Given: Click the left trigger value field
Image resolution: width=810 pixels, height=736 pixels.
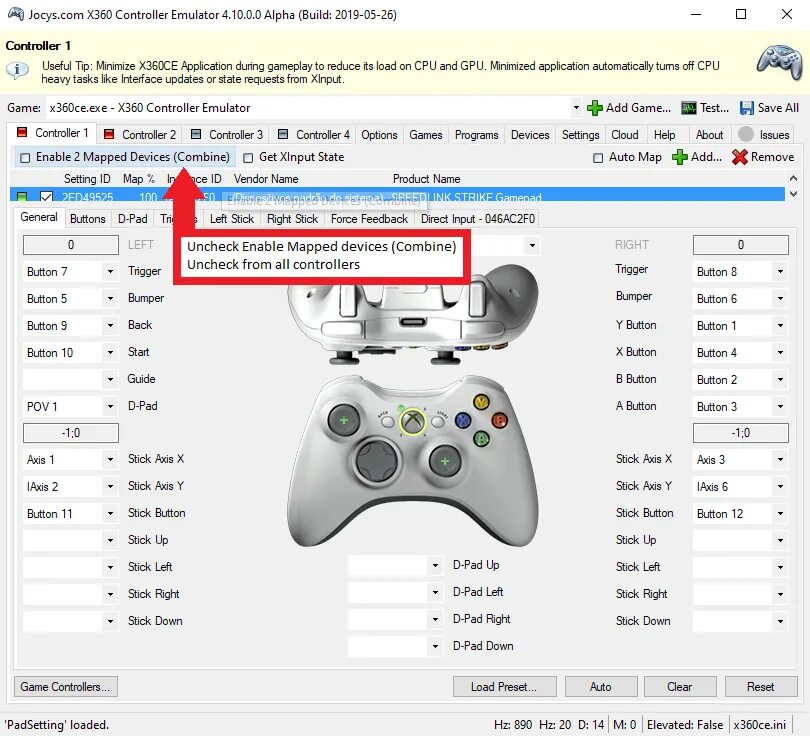Looking at the screenshot, I should [x=71, y=245].
